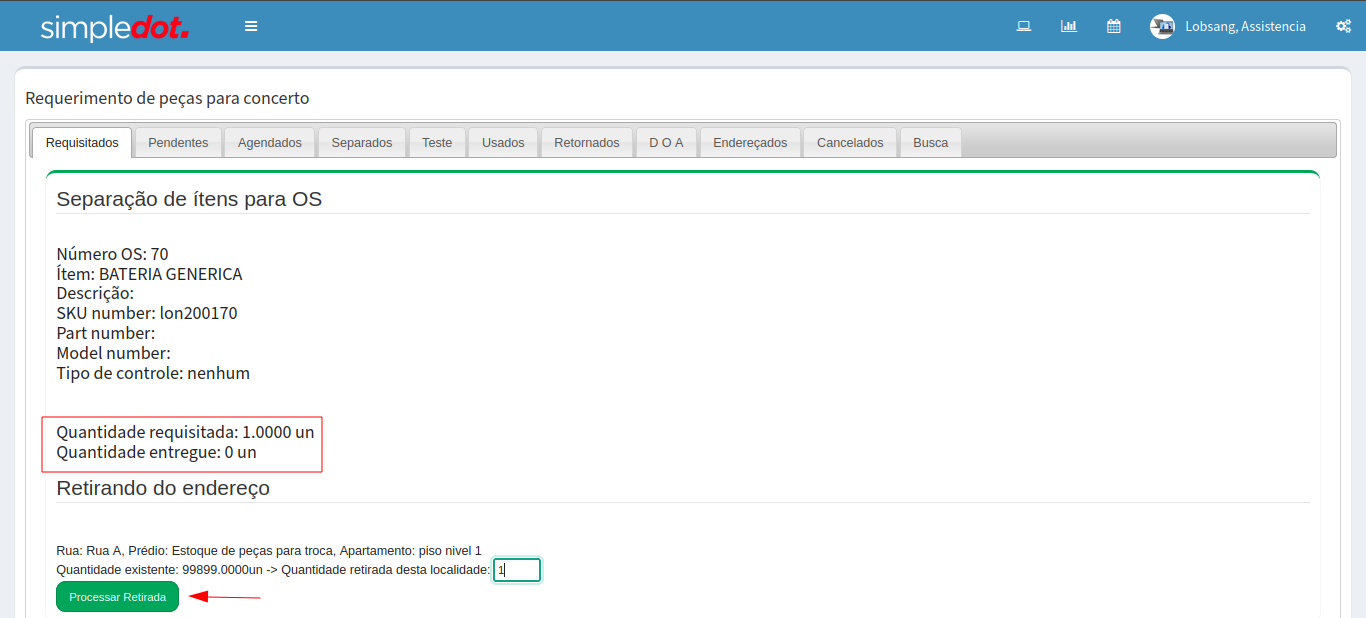This screenshot has width=1366, height=618.
Task: Open Lobsang, Assistencia user menu
Action: click(x=1245, y=27)
